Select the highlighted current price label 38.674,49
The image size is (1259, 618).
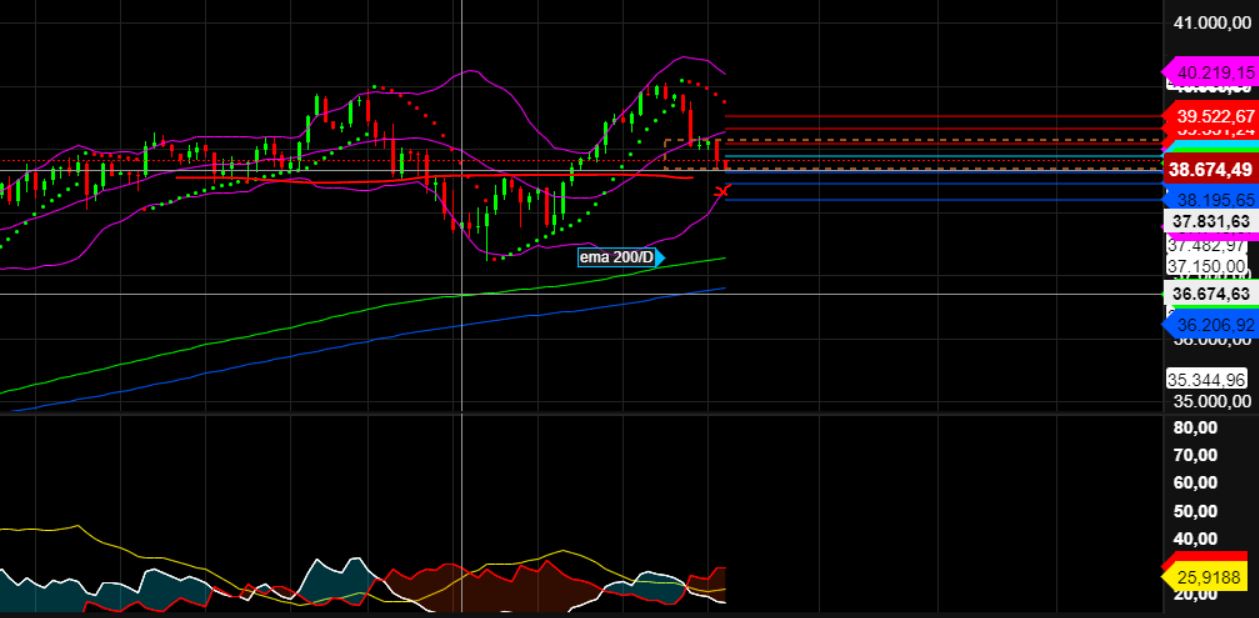[x=1210, y=170]
